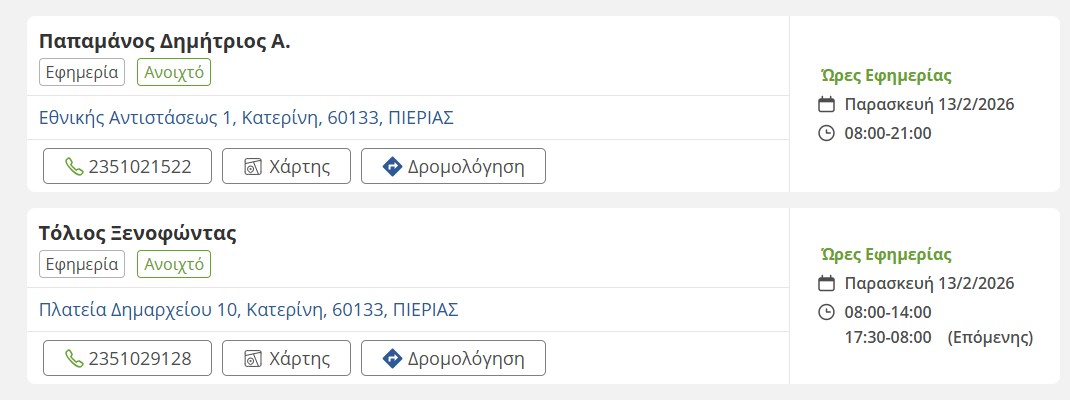This screenshot has height=400, width=1070.
Task: Click phone icon beside 2351029128
Action: click(74, 359)
